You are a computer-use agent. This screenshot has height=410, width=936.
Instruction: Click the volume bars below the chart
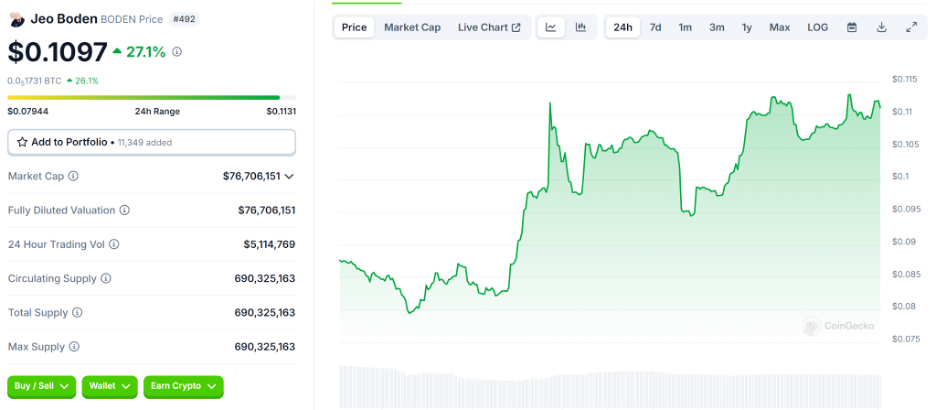(609, 387)
